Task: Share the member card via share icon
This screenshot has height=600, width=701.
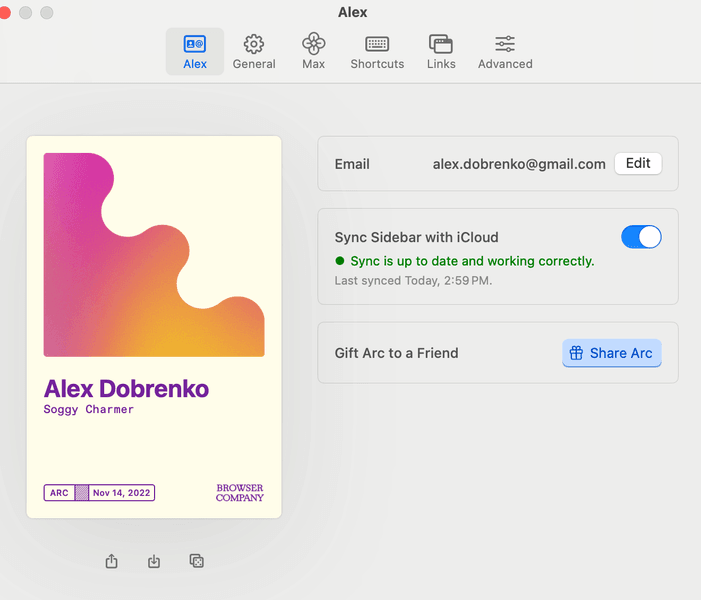Action: point(111,561)
